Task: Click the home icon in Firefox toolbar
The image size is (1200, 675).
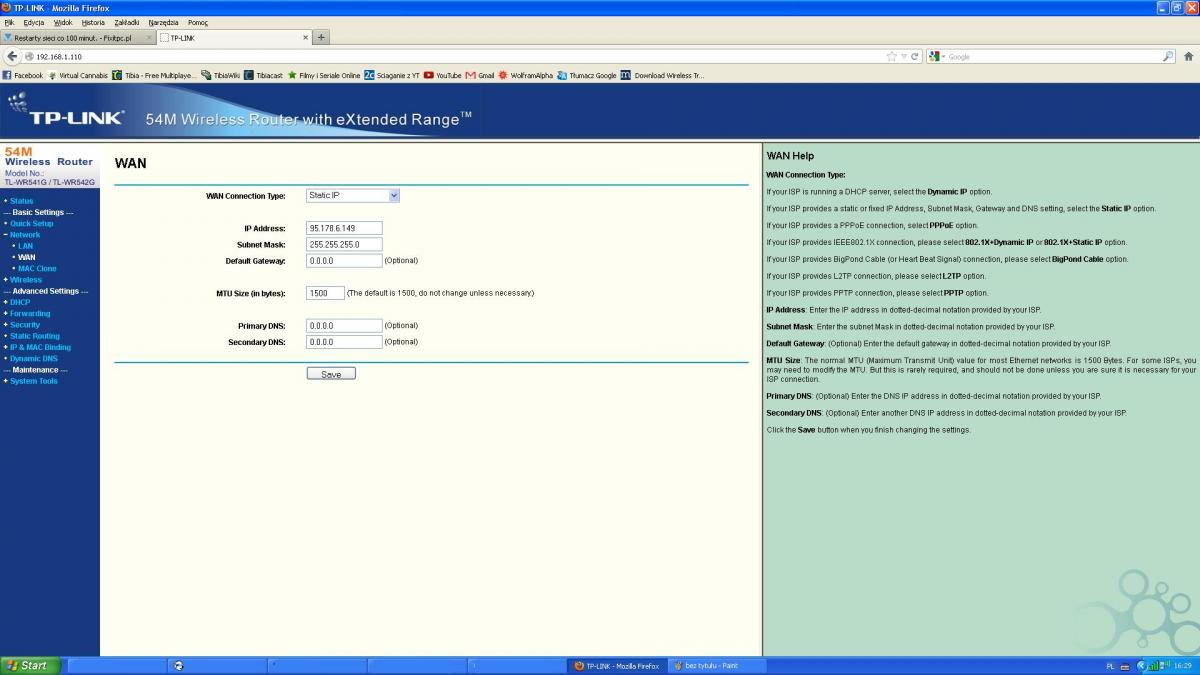Action: tap(1188, 56)
